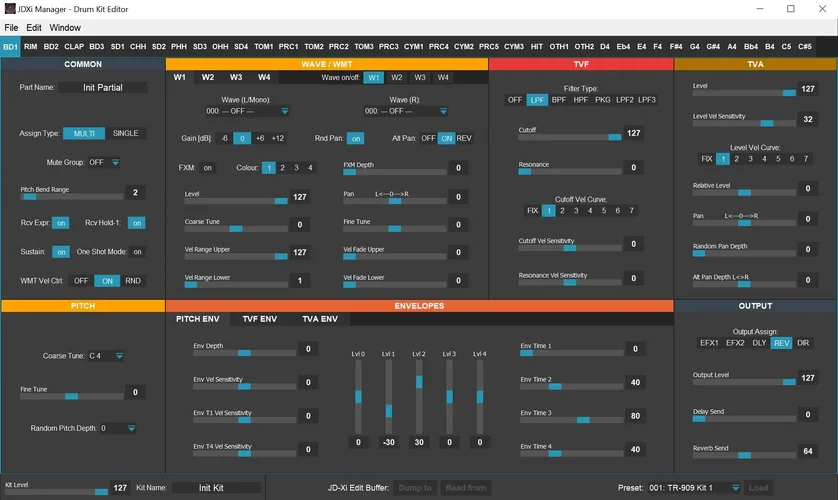Click the Load preset button
This screenshot has height=500, width=838.
point(759,488)
